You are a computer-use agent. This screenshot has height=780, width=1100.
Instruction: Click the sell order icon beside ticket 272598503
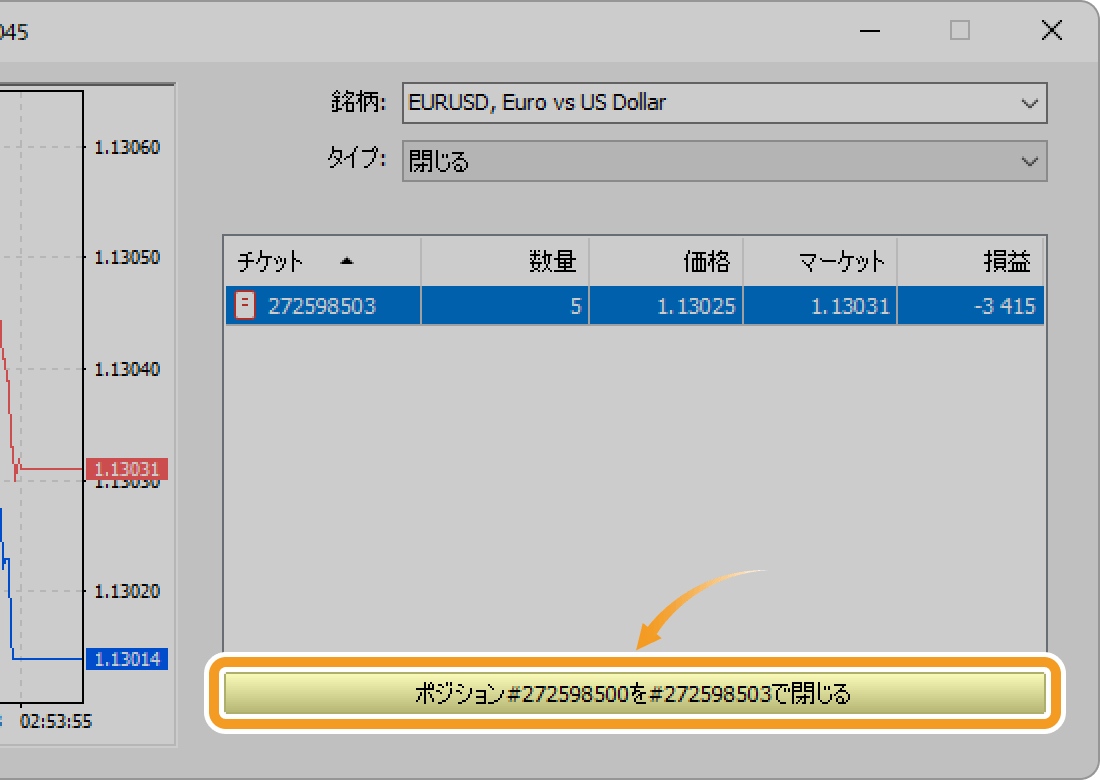[244, 305]
